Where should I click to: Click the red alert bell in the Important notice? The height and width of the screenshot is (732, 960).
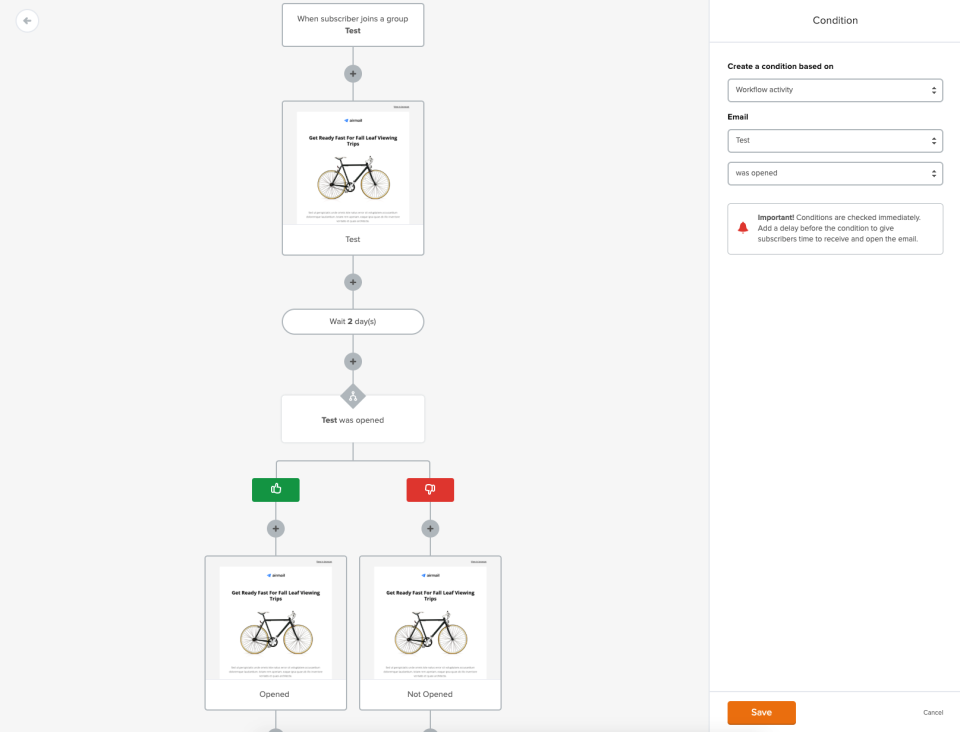tap(741, 228)
